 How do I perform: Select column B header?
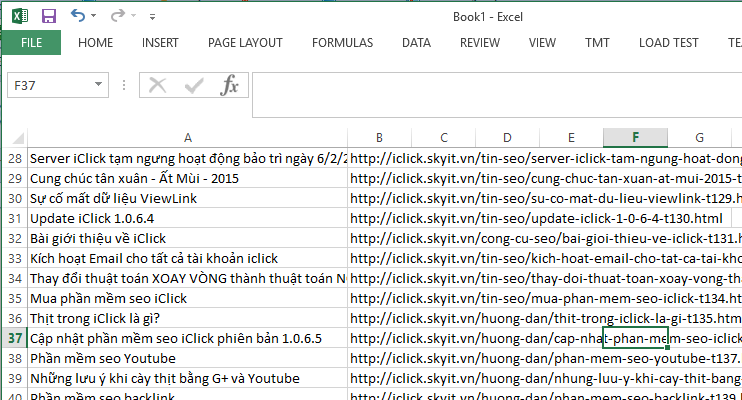point(380,138)
